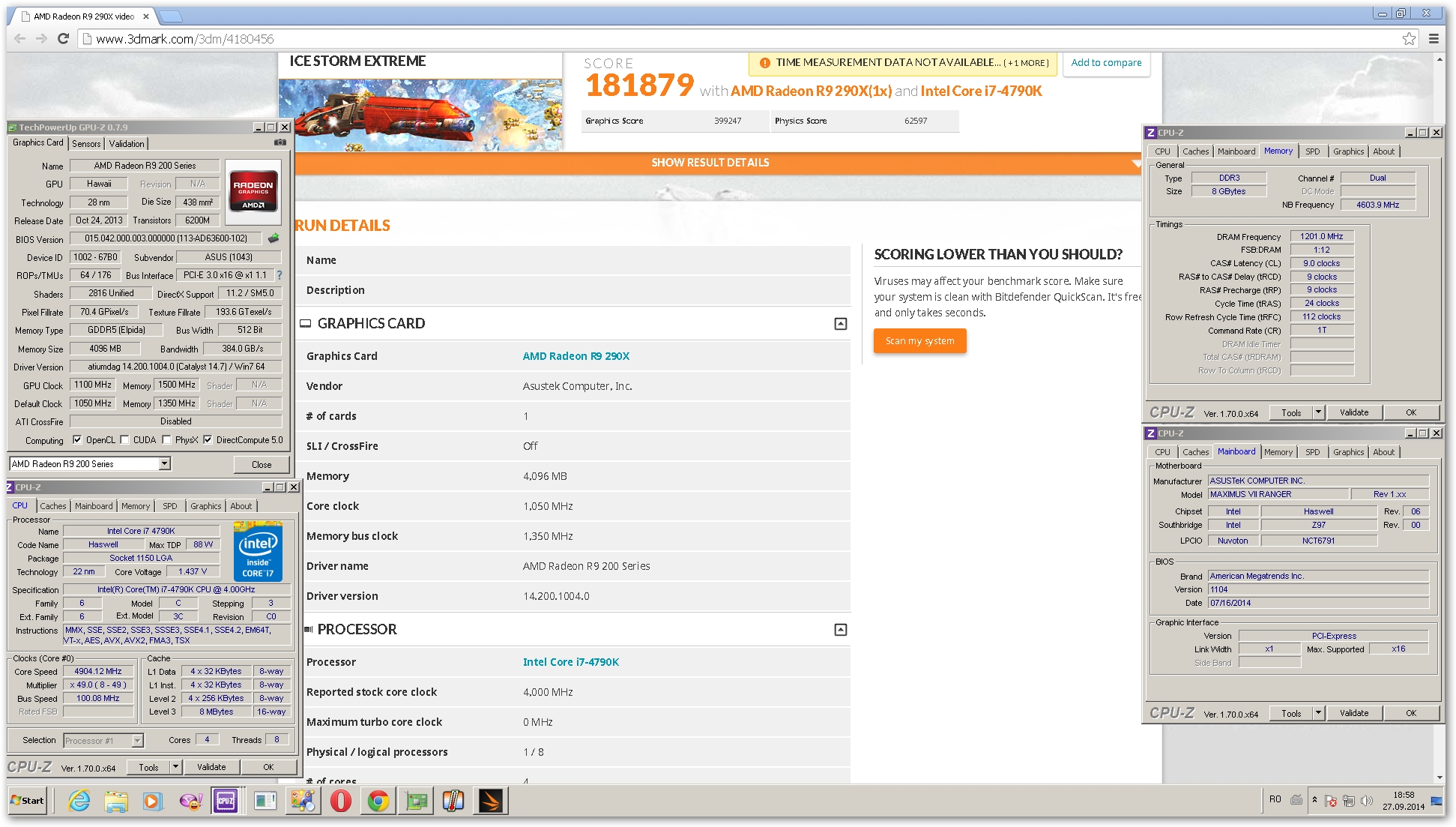Image resolution: width=1456 pixels, height=827 pixels.
Task: Click the browser back arrow
Action: tap(20, 39)
